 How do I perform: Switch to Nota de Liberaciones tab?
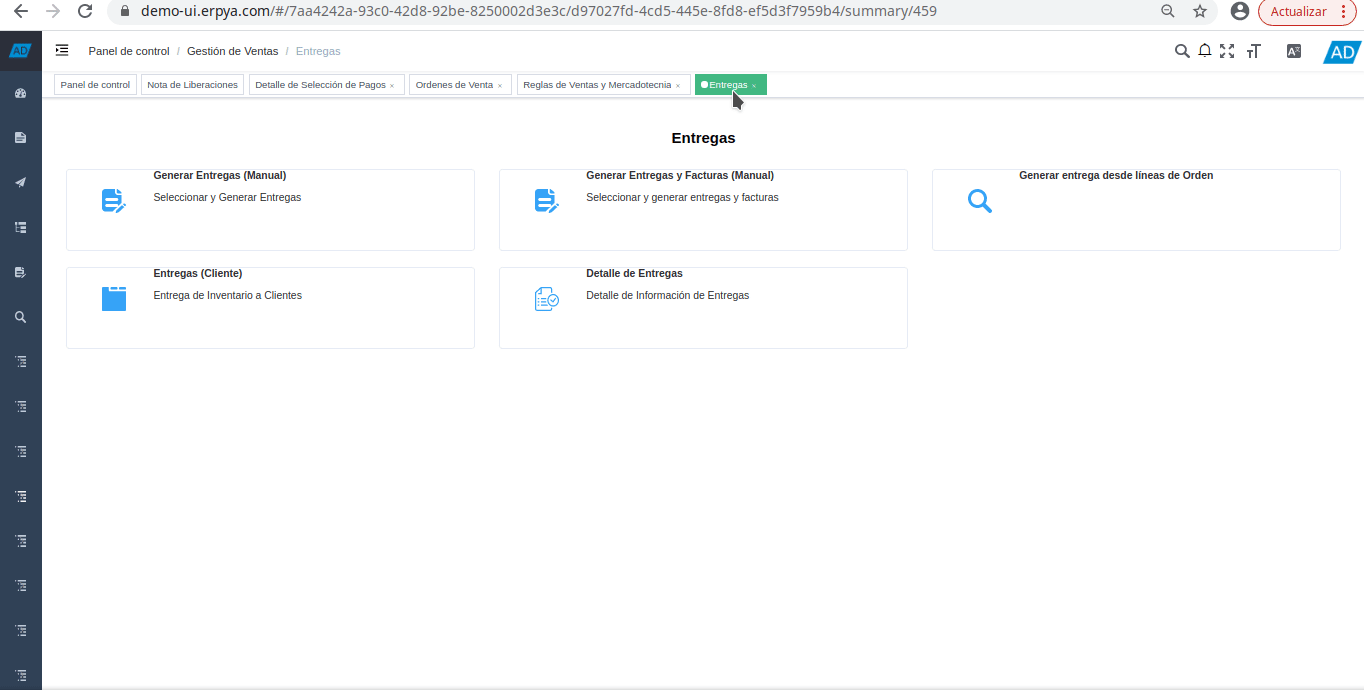[192, 85]
